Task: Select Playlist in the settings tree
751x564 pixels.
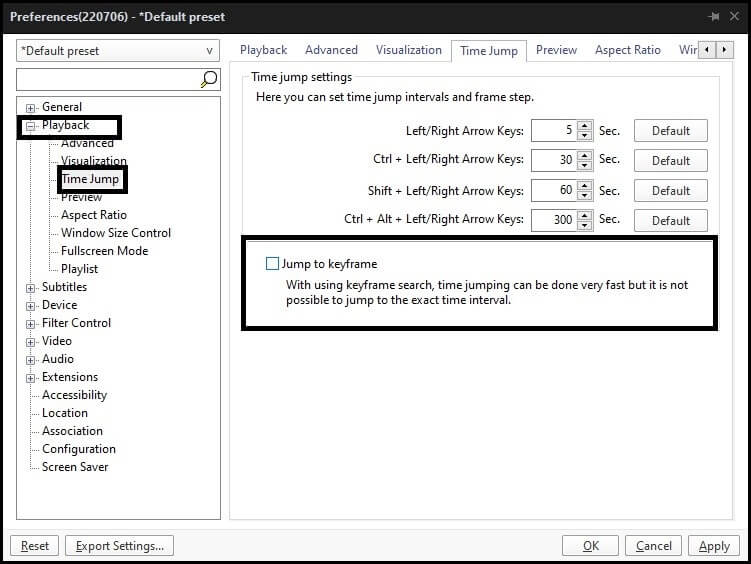Action: (x=80, y=269)
